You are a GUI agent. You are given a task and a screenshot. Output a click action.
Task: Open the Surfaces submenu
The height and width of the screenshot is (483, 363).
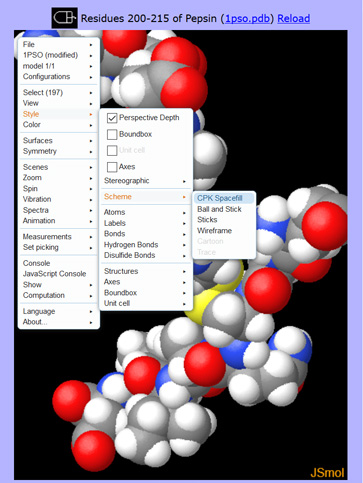pyautogui.click(x=58, y=141)
